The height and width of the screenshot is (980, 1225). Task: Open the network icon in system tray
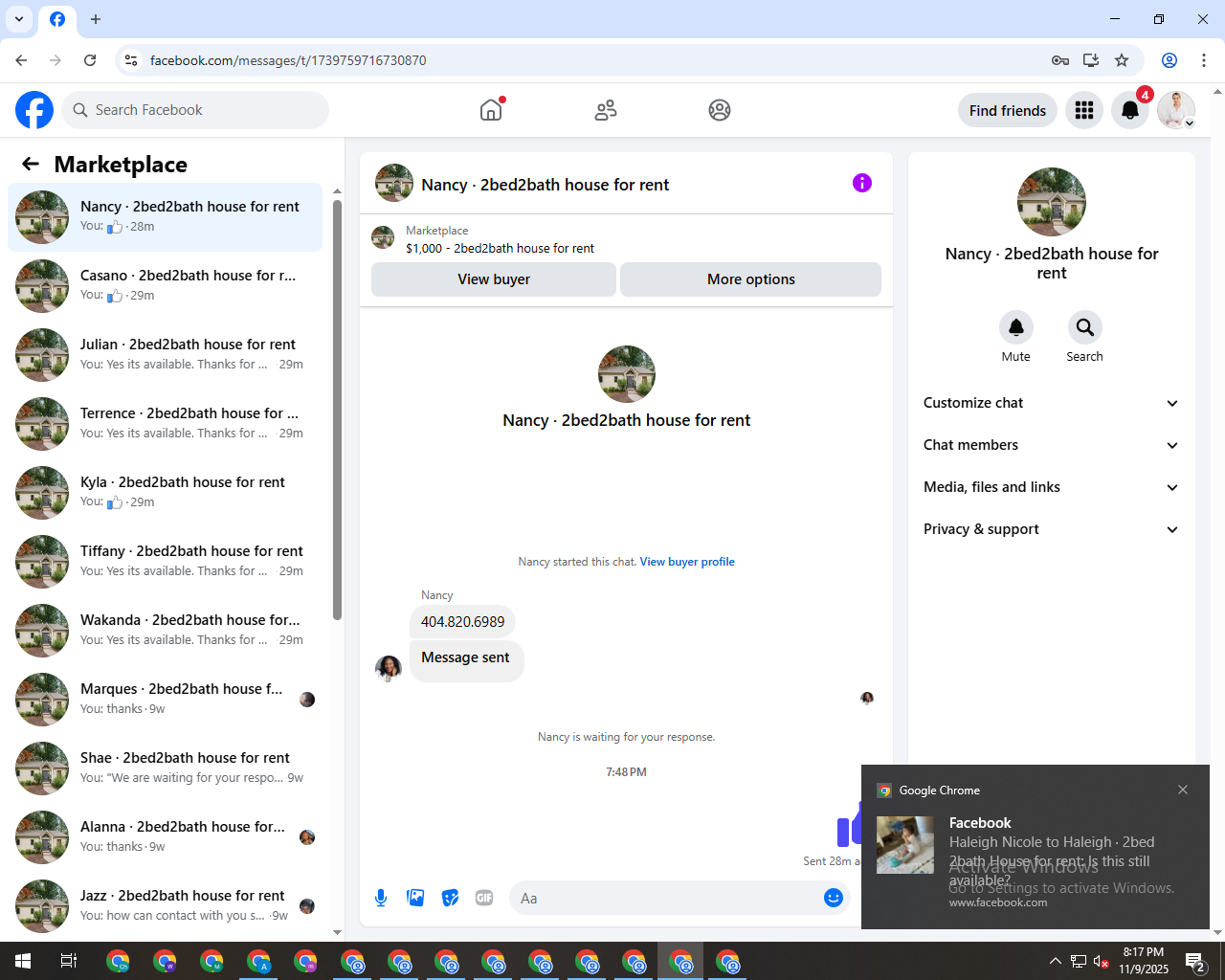click(x=1079, y=961)
